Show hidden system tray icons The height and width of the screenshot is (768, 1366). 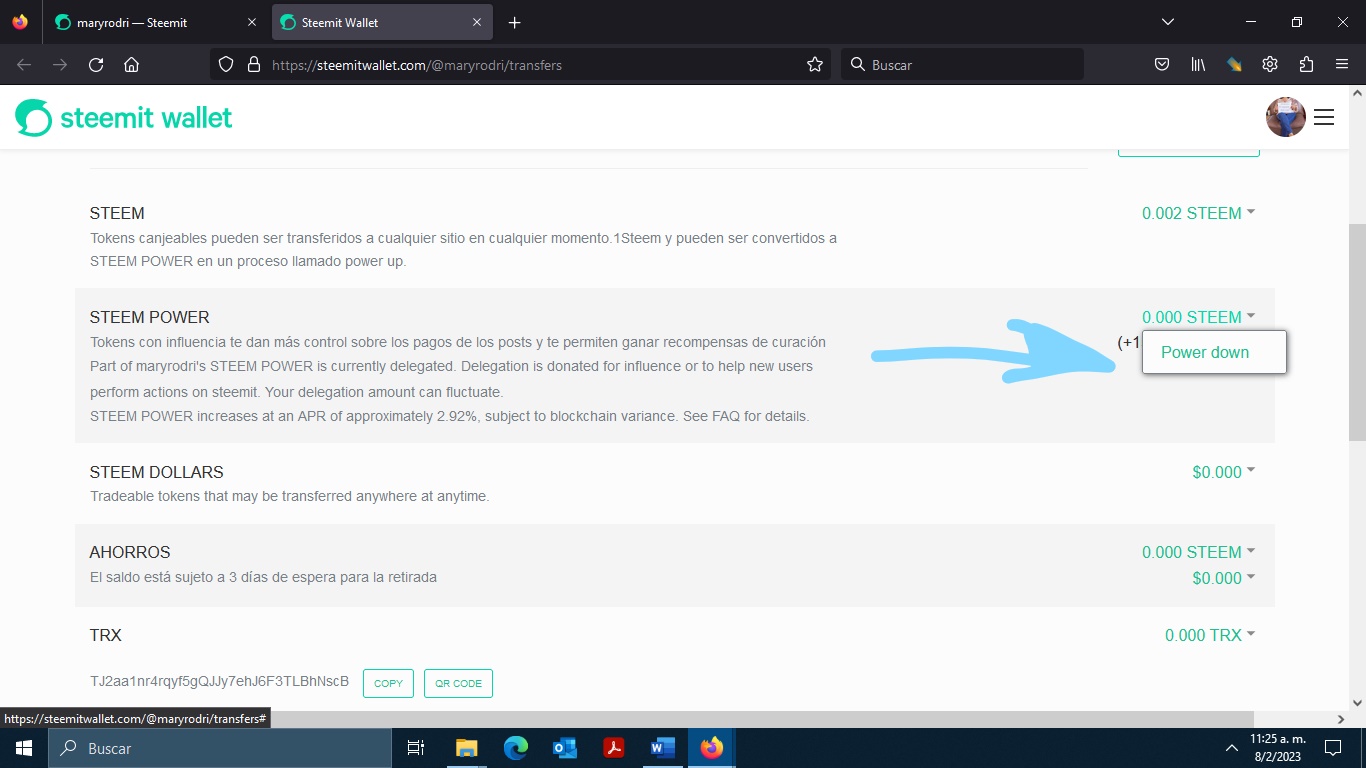(1231, 748)
